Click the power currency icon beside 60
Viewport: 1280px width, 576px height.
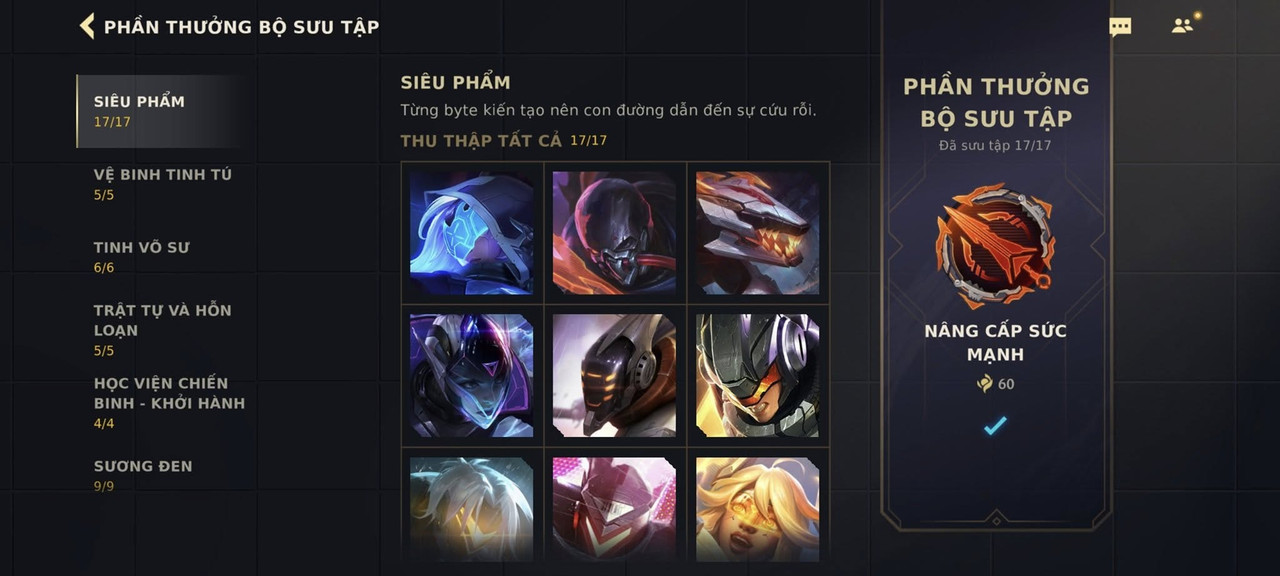coord(984,384)
